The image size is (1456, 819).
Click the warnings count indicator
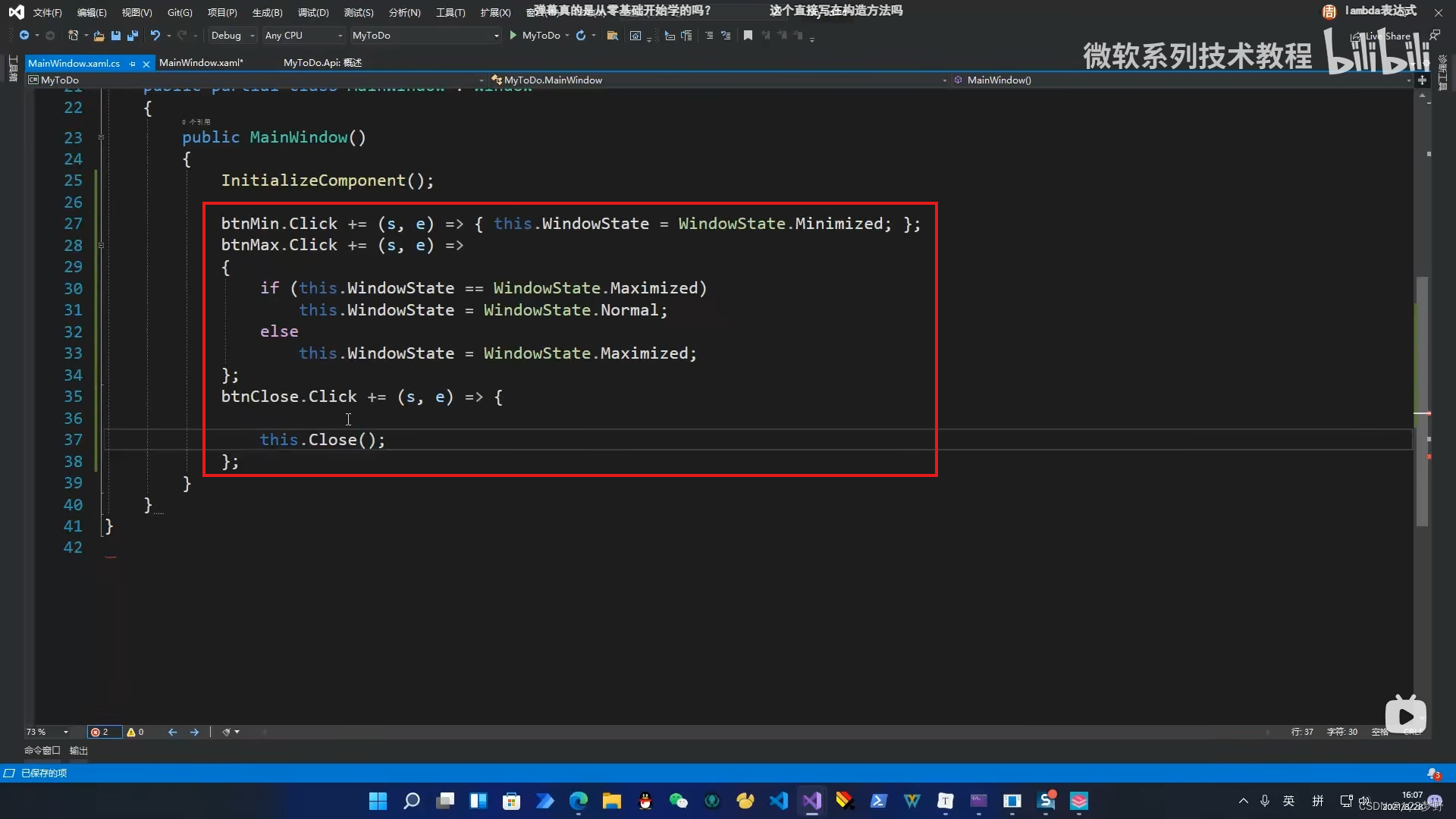pos(135,732)
